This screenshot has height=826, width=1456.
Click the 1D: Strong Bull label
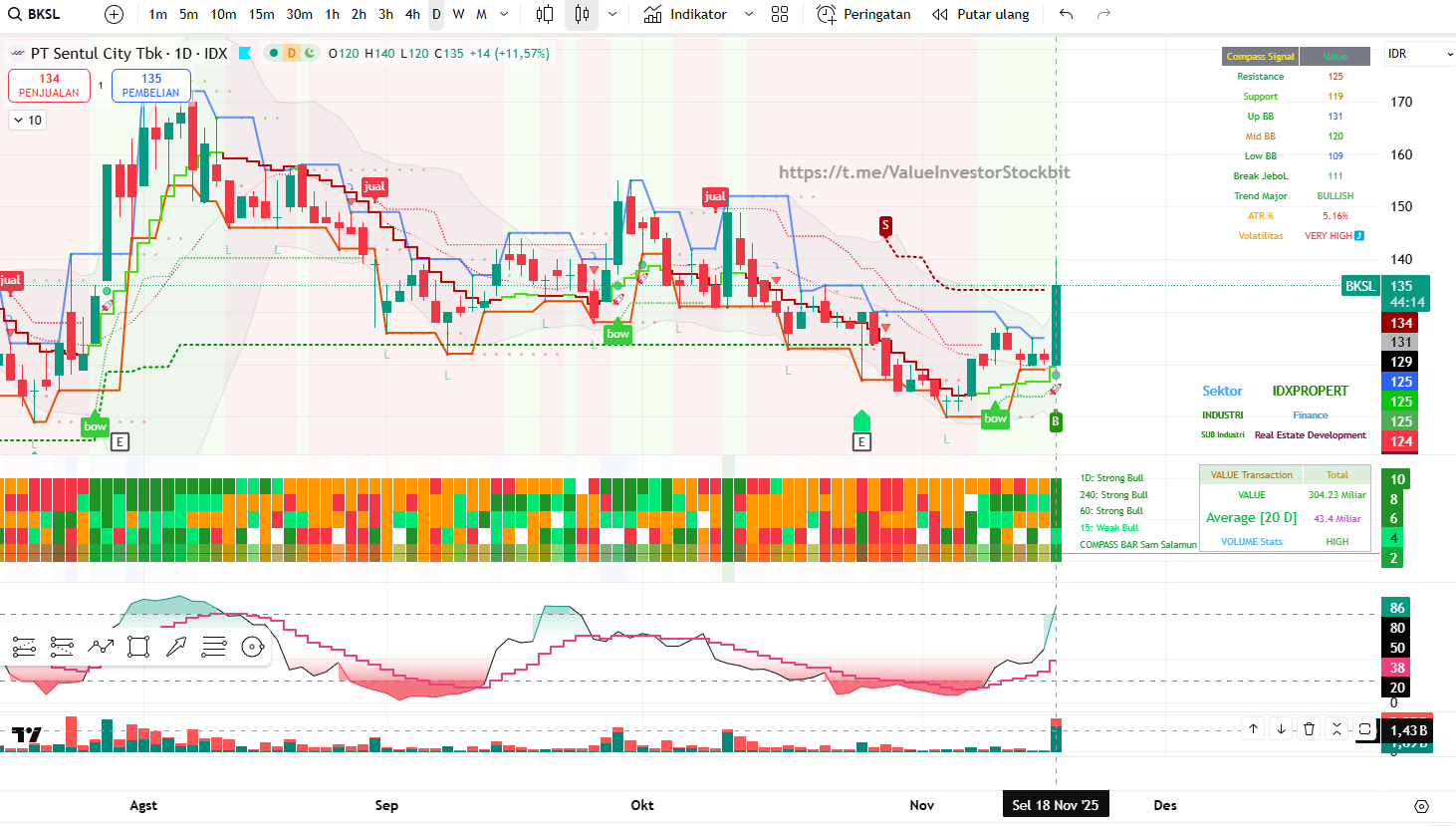[x=1111, y=478]
